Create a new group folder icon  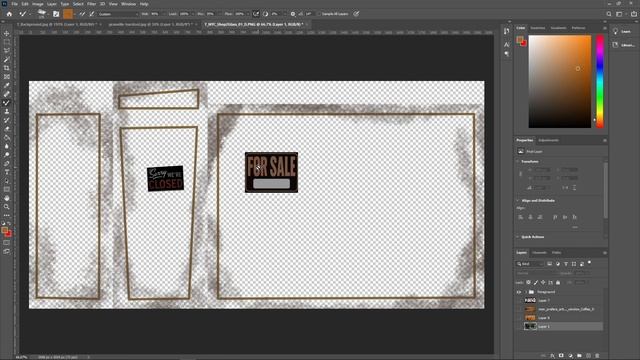[579, 356]
